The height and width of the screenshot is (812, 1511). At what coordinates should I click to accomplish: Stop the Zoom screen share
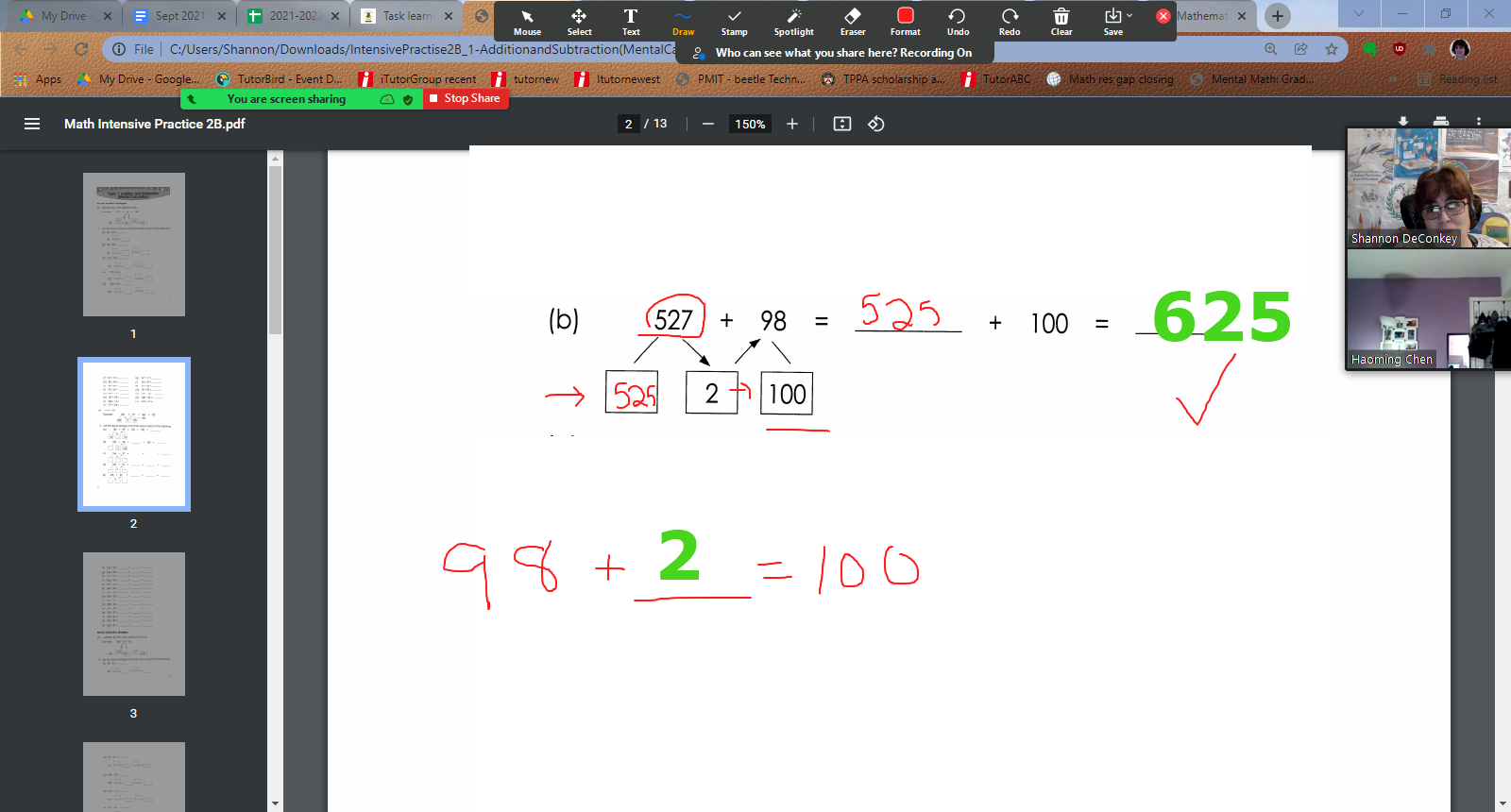pos(466,98)
